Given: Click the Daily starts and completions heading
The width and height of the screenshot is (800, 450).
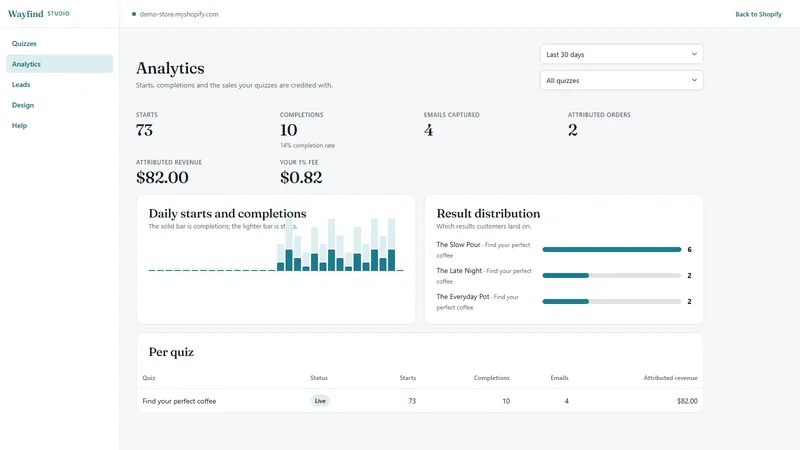Looking at the screenshot, I should pyautogui.click(x=228, y=213).
